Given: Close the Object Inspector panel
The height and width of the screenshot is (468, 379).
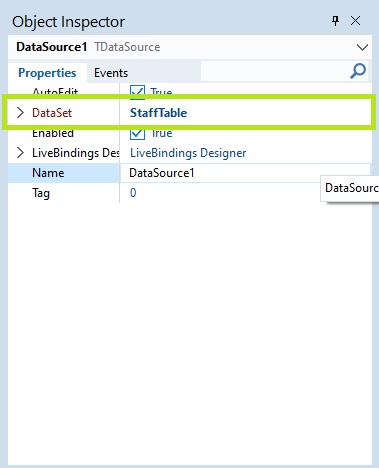Looking at the screenshot, I should 356,21.
